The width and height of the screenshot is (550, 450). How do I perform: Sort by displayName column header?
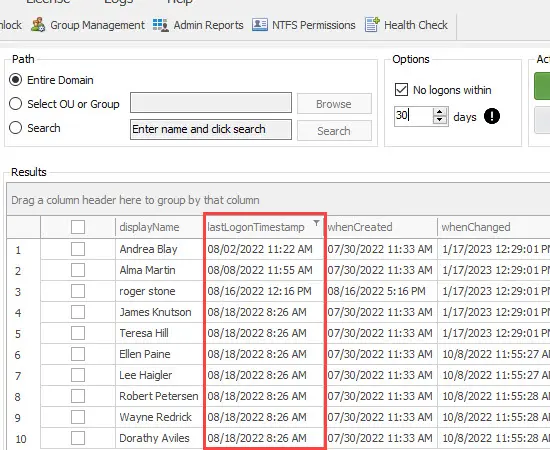[x=159, y=227]
